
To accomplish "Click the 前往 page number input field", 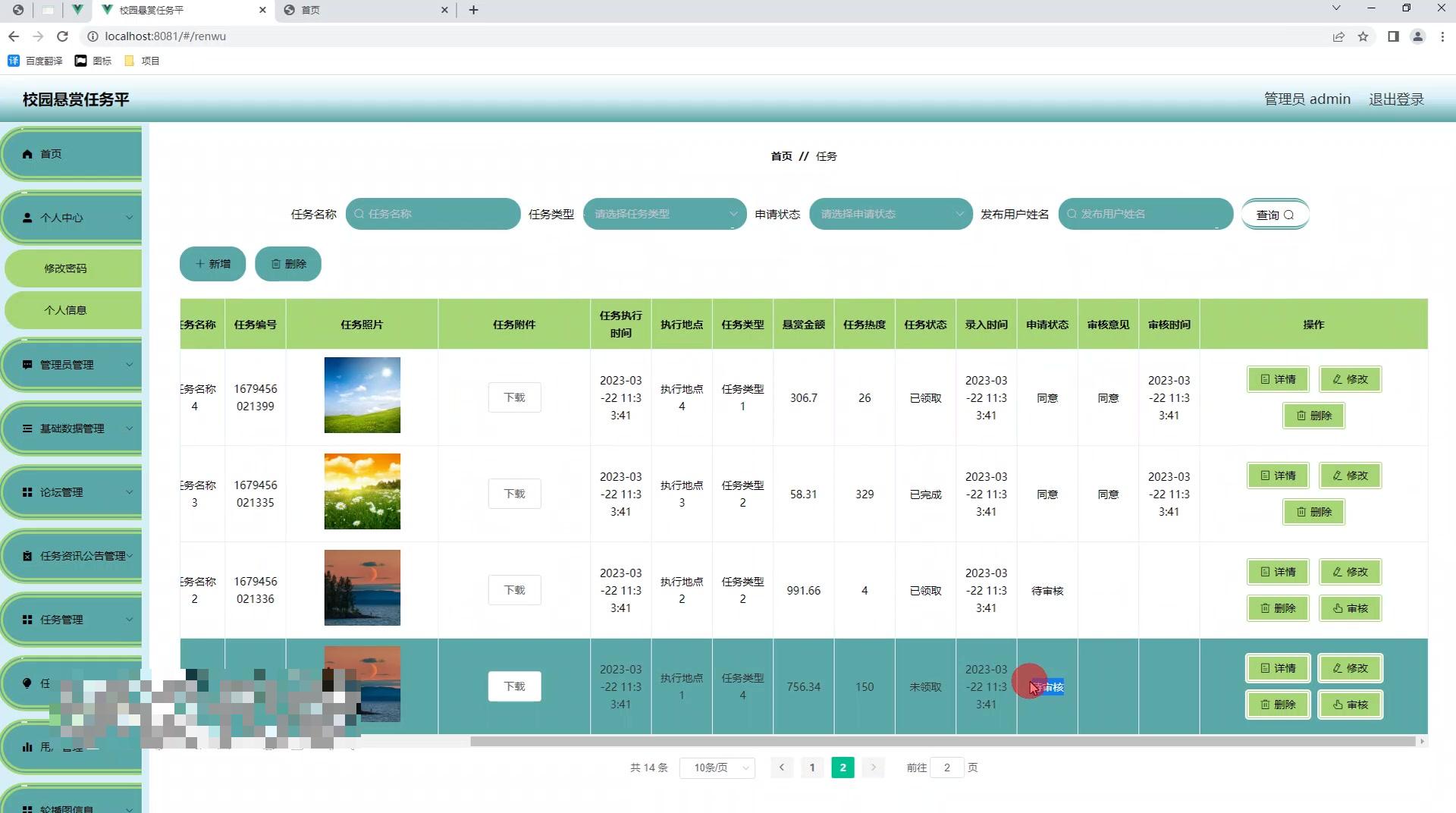I will pos(946,767).
